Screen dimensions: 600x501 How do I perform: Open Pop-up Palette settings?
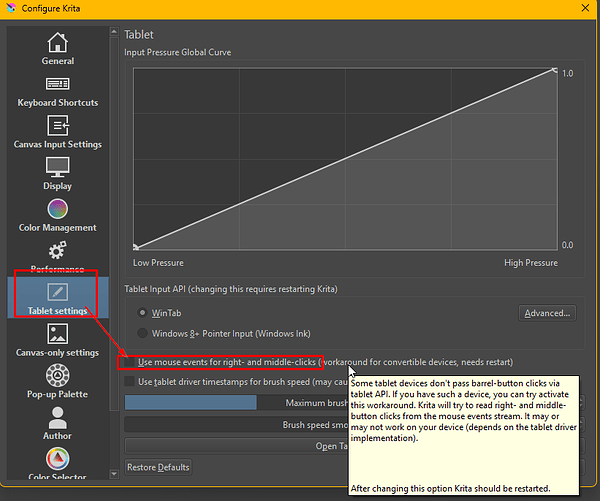(57, 382)
